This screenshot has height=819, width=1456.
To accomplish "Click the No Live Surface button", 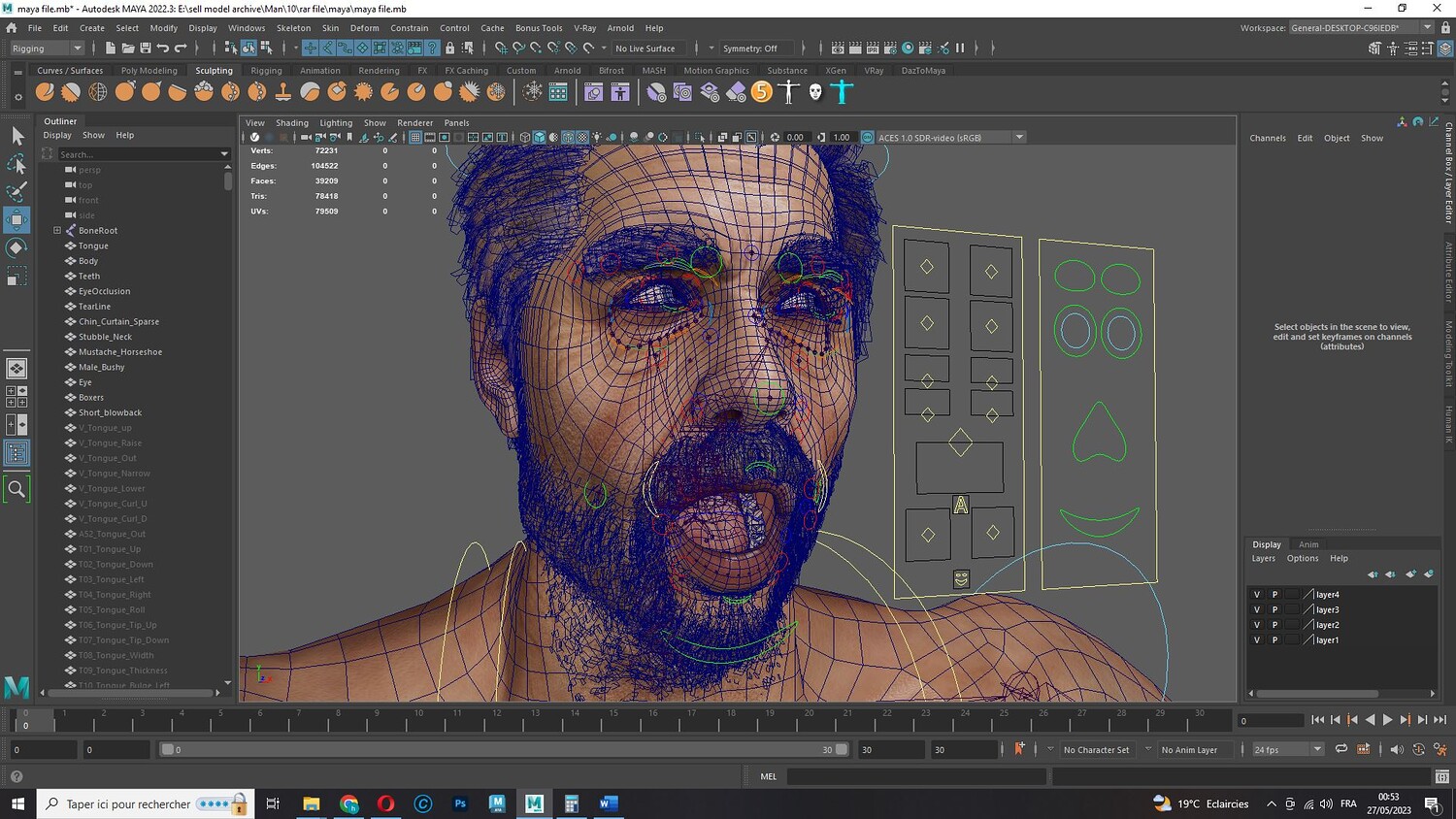I will (645, 49).
